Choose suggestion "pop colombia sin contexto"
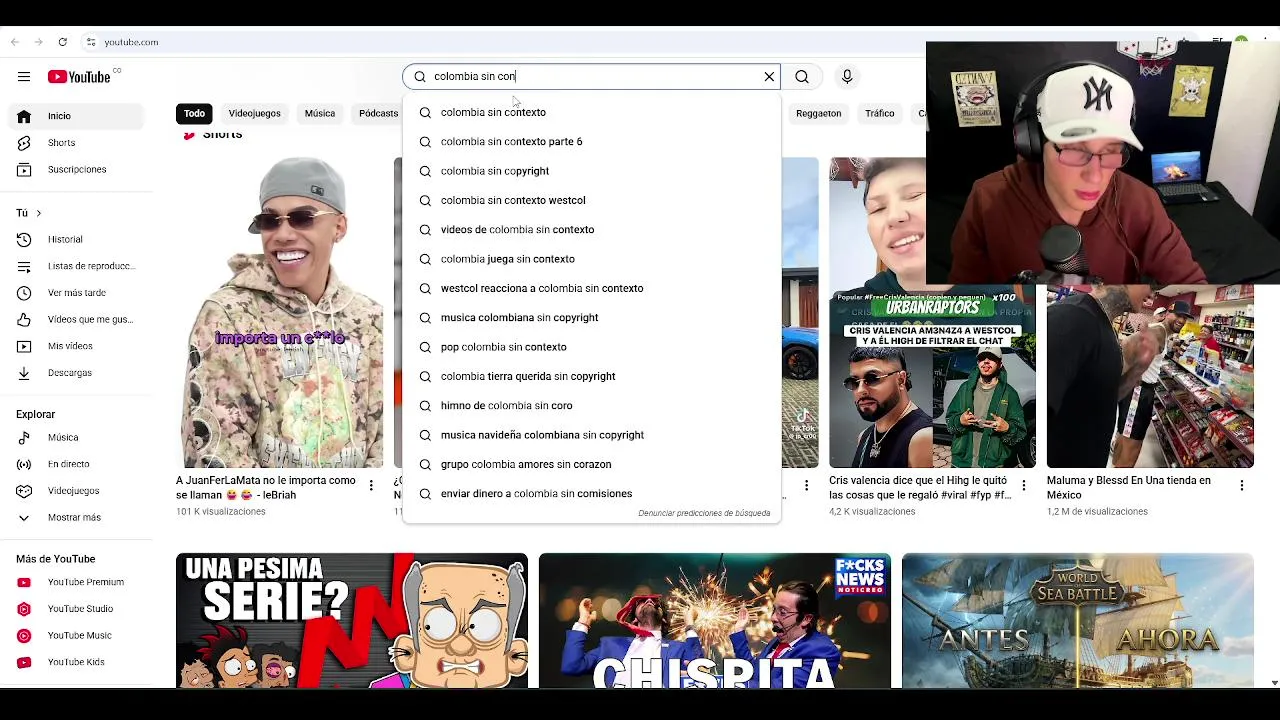 591,347
